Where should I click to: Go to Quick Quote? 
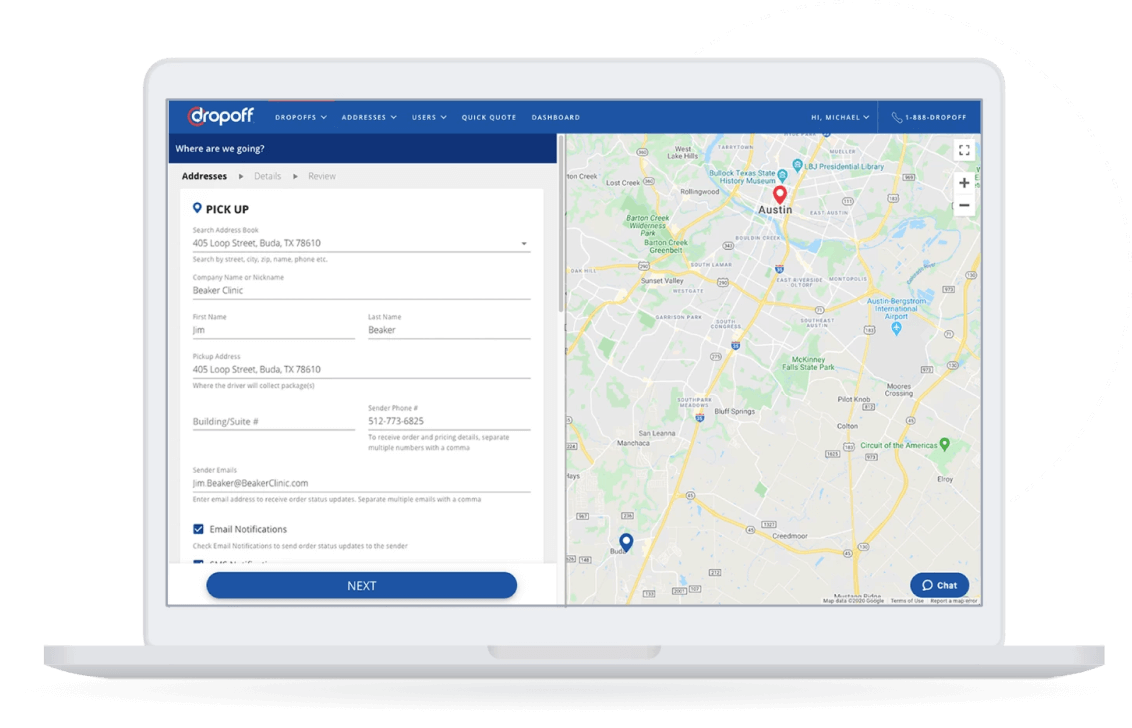[489, 118]
